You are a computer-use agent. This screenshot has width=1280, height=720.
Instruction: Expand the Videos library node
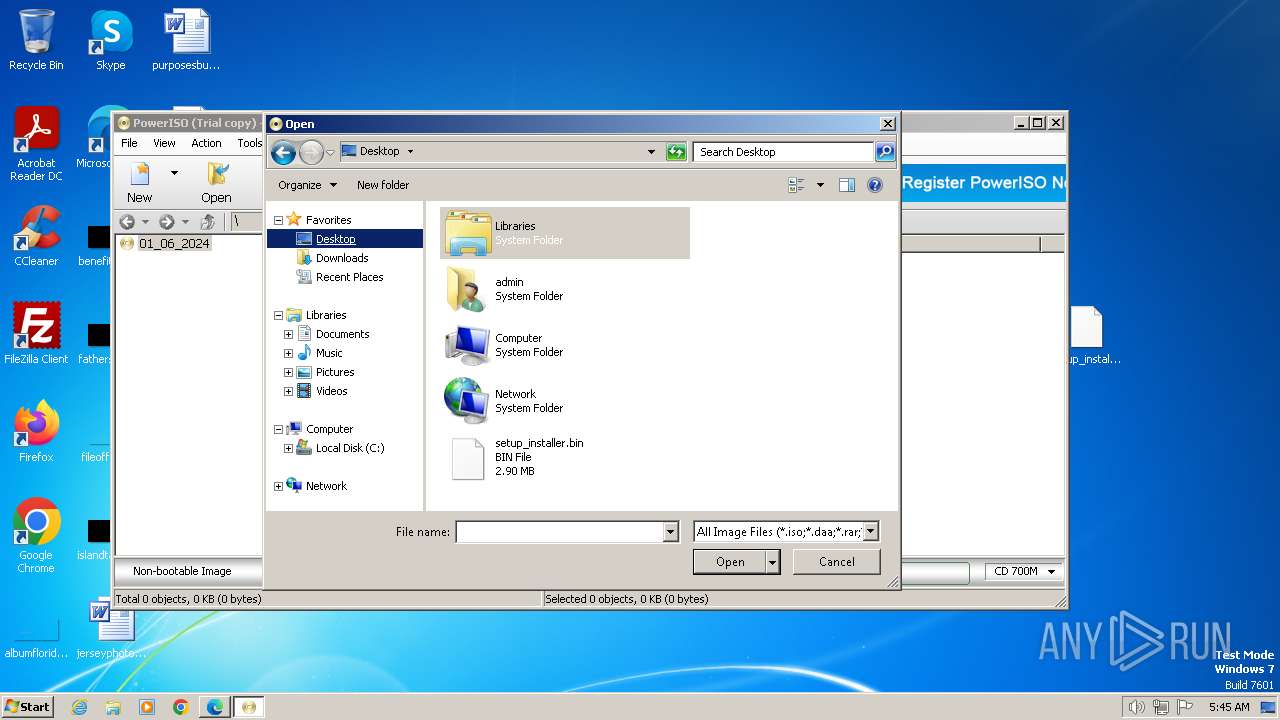(288, 391)
